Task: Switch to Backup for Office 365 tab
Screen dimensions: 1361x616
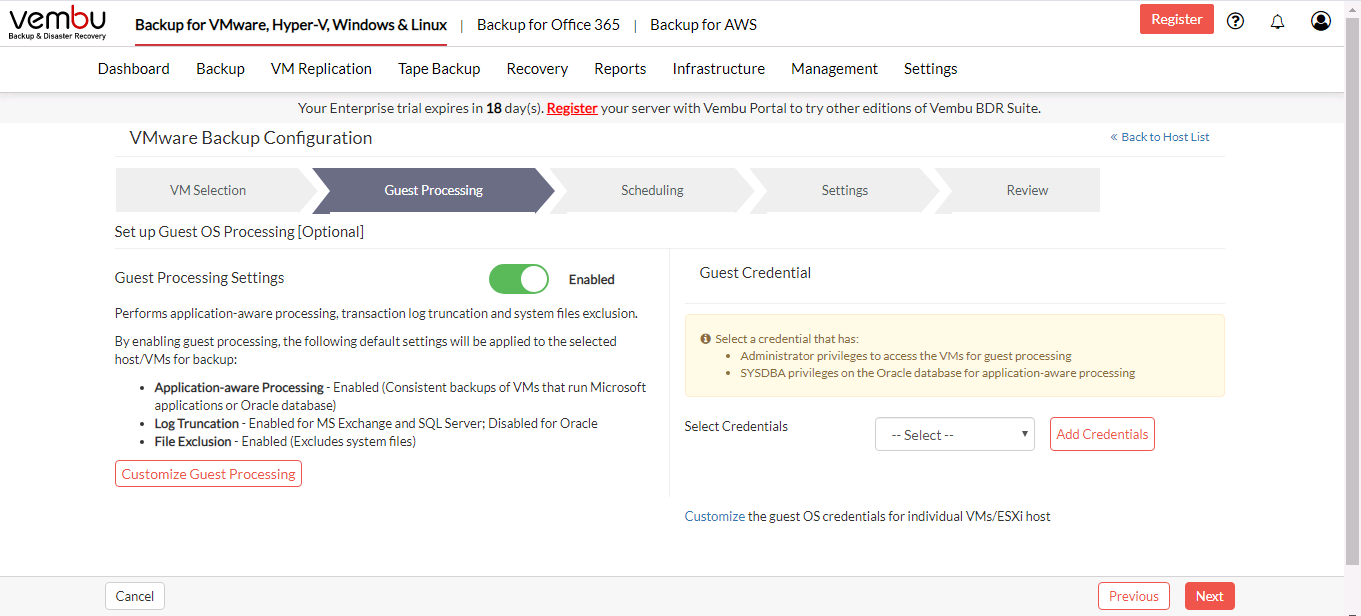Action: (x=548, y=25)
